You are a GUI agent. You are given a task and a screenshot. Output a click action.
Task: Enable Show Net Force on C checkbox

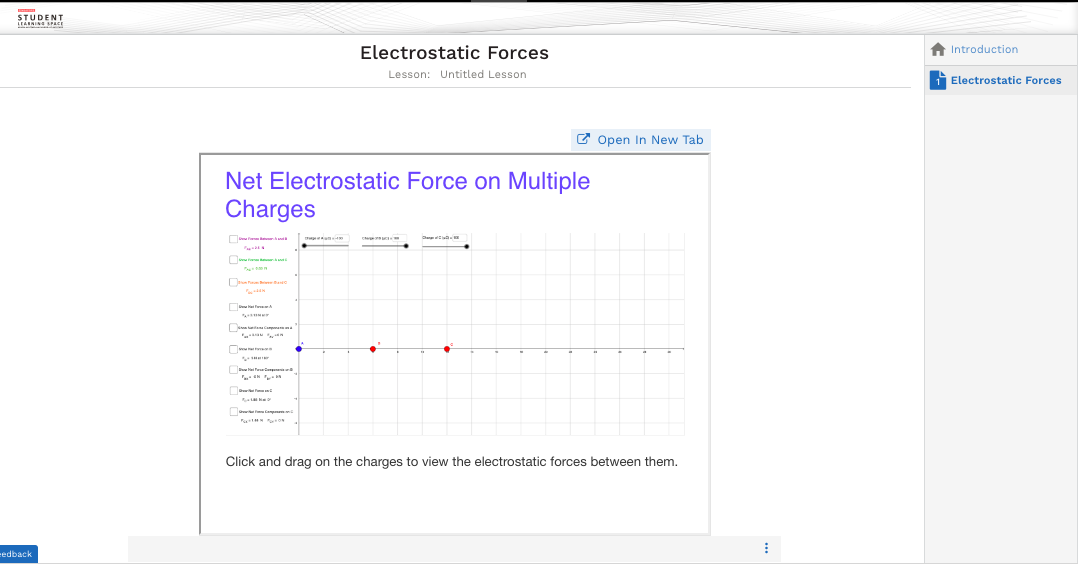(x=233, y=390)
